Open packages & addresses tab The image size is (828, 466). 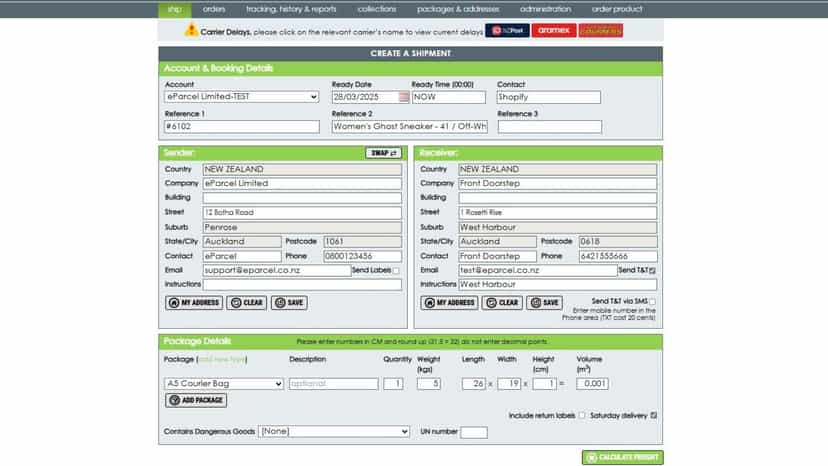[458, 9]
